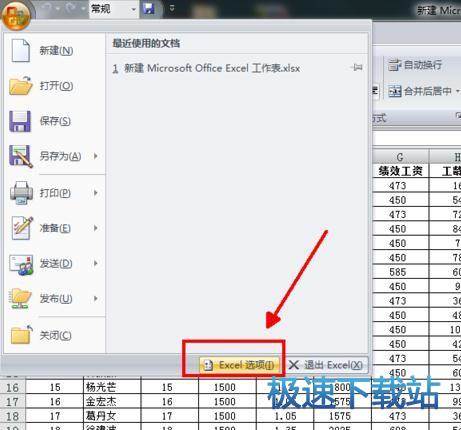Select 关闭(C) menu entry
Image resolution: width=461 pixels, height=430 pixels.
pos(55,335)
